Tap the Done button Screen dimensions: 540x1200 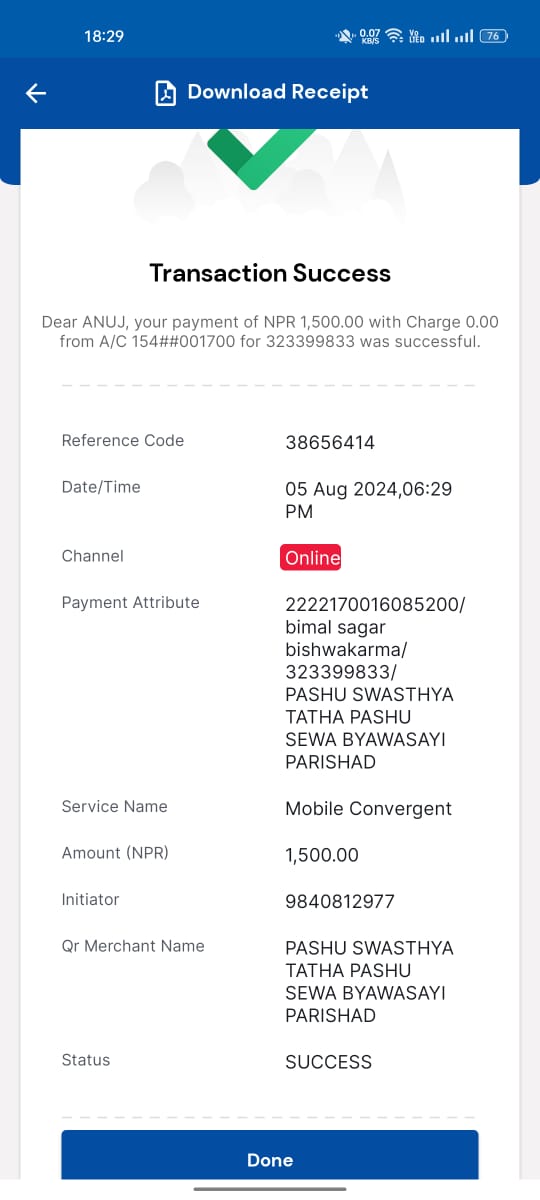270,1160
